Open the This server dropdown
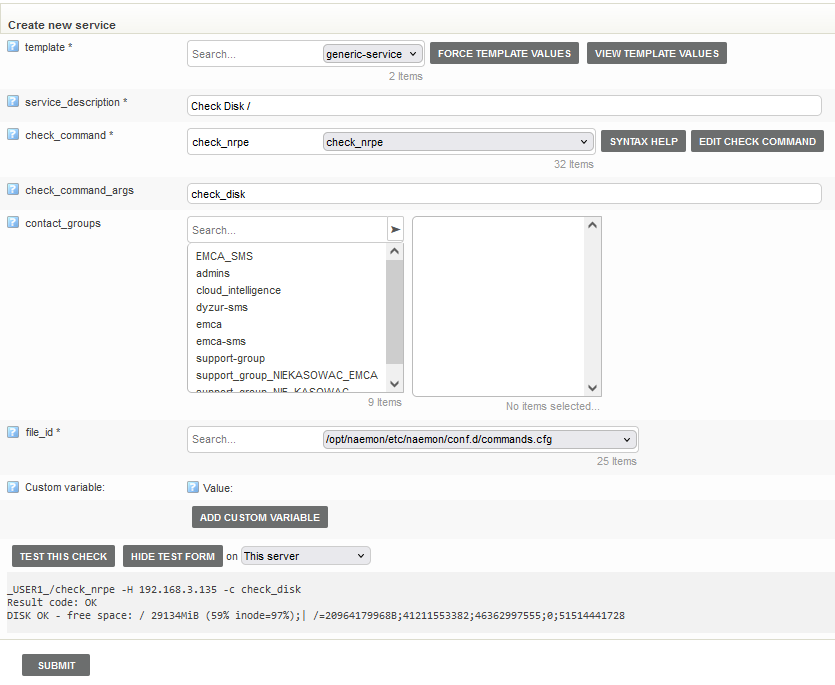 tap(305, 556)
